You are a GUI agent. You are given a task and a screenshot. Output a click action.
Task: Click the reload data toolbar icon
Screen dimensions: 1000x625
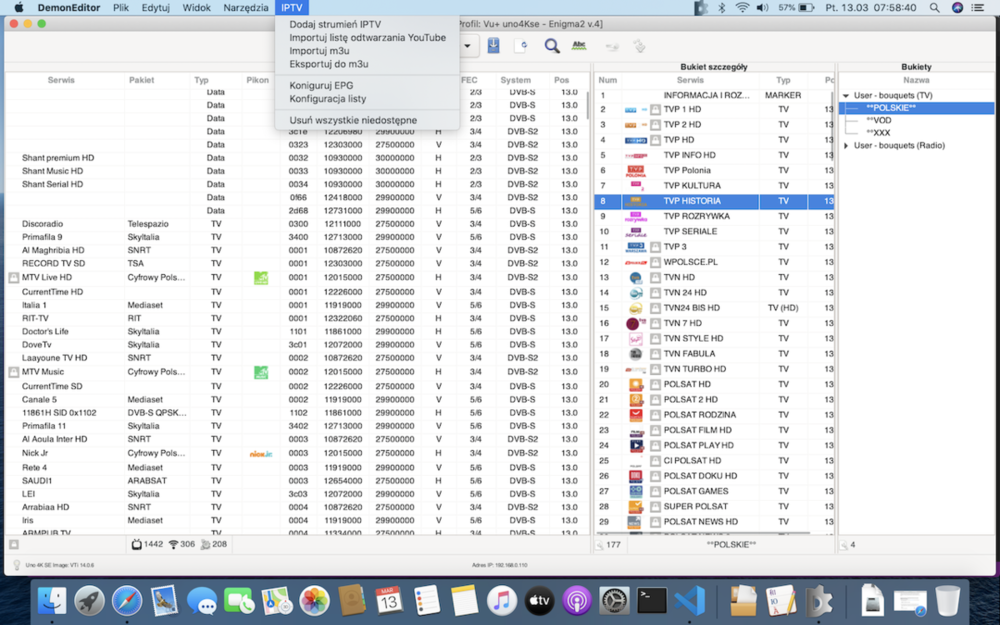click(x=521, y=45)
